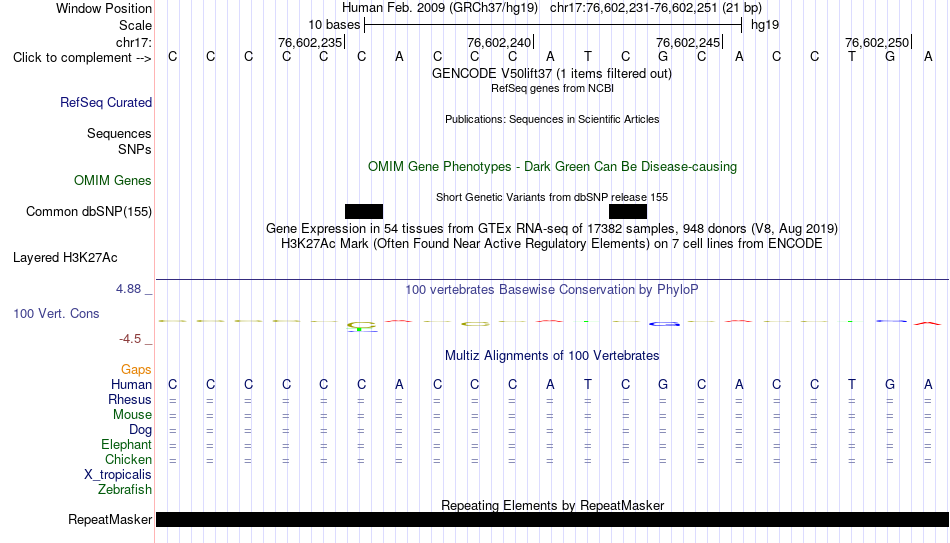The width and height of the screenshot is (950, 543).
Task: Click 'Publications: Sequences in Scientific Articles' title
Action: coord(552,119)
